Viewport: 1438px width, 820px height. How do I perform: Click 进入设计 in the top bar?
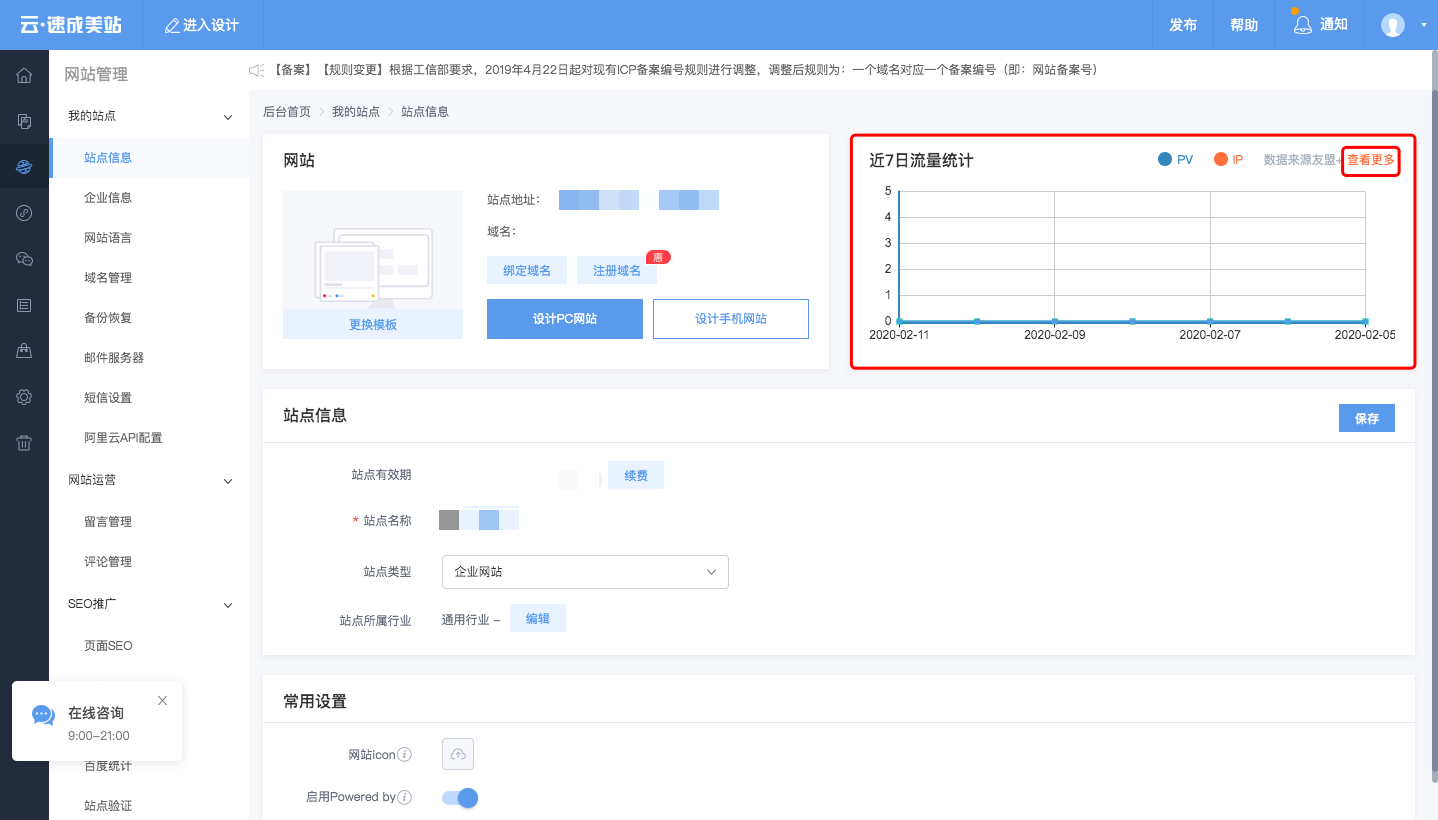[x=201, y=25]
